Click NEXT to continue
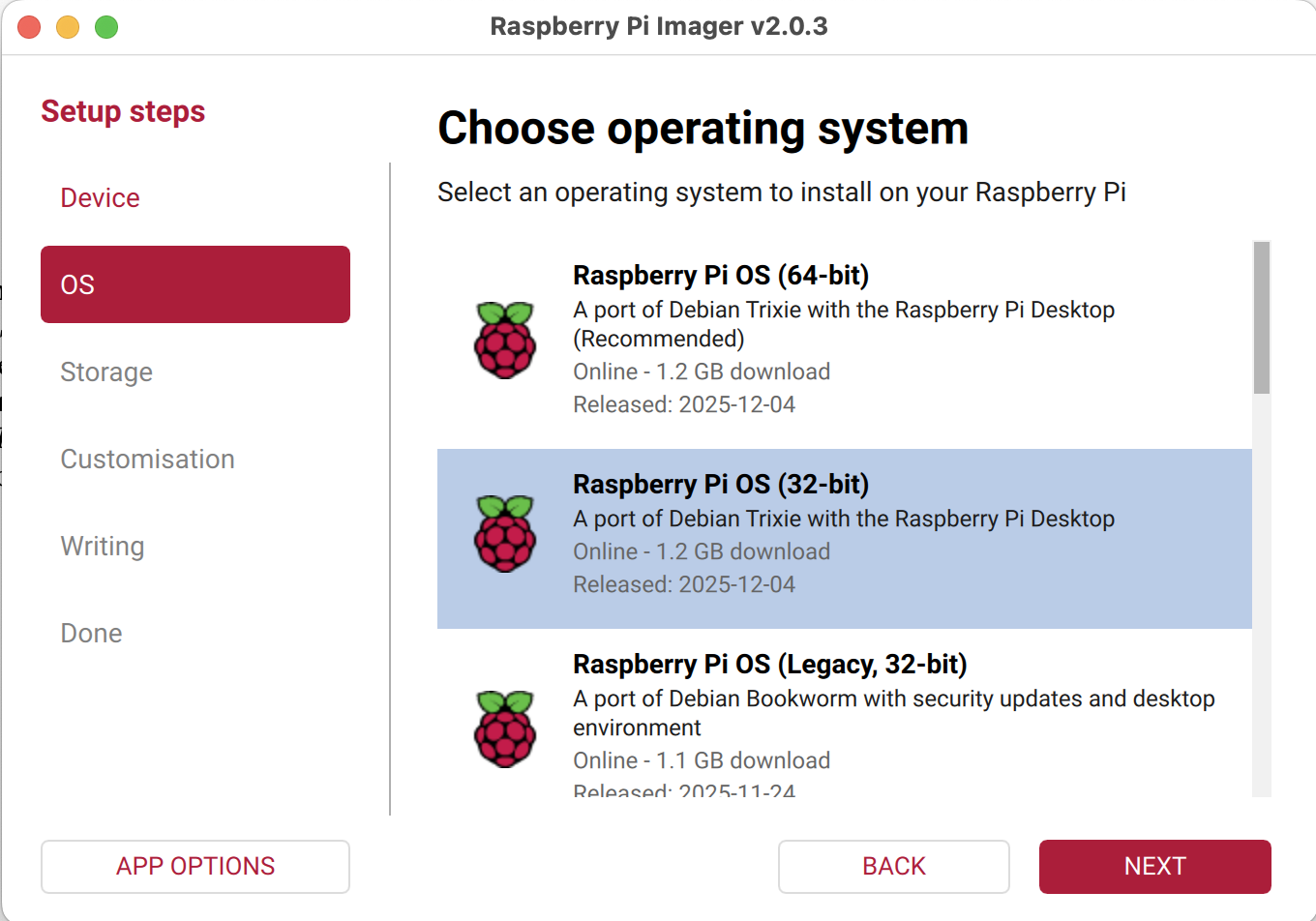Image resolution: width=1316 pixels, height=921 pixels. coord(1154,867)
